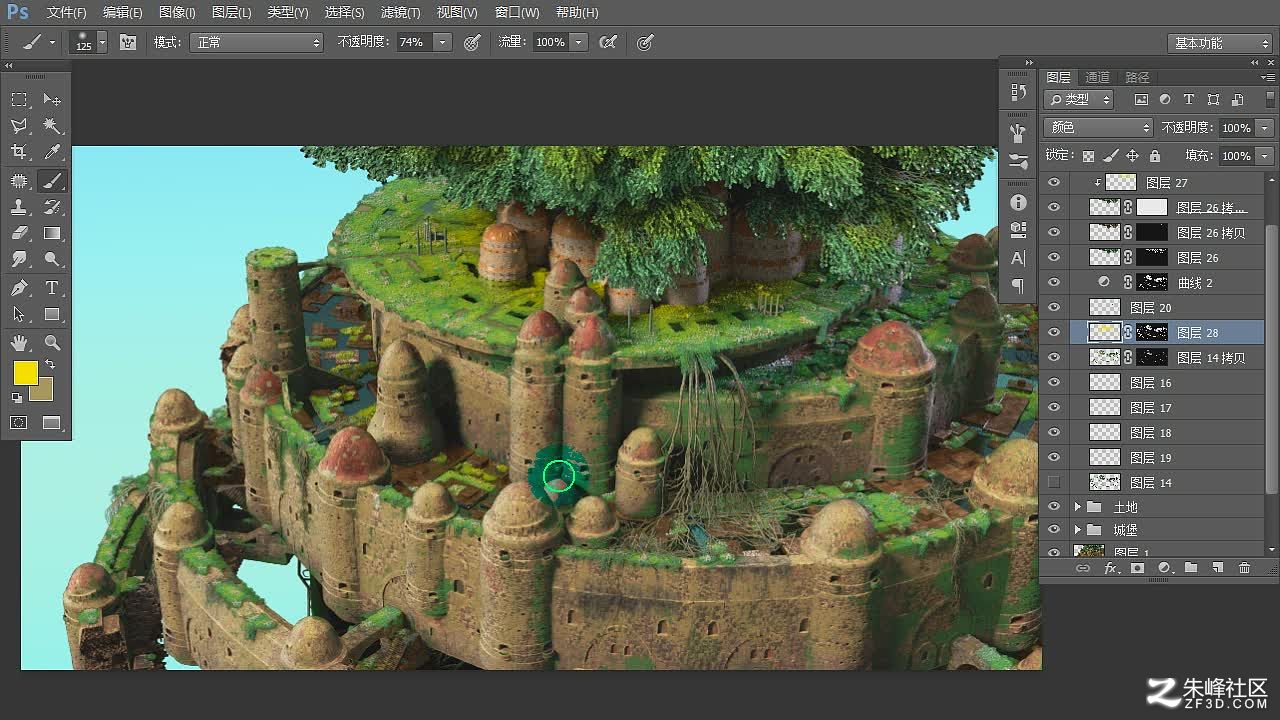Expand the 土地 layer group

point(1077,507)
